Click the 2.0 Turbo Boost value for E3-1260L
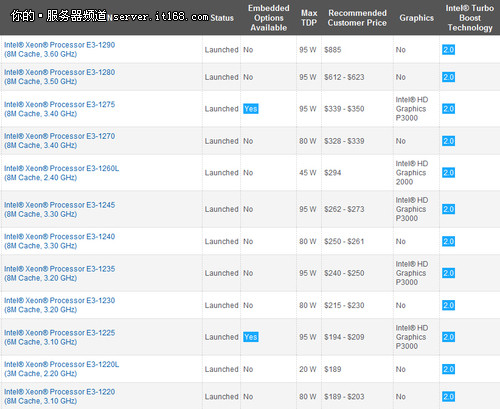The image size is (500, 409). pos(448,173)
